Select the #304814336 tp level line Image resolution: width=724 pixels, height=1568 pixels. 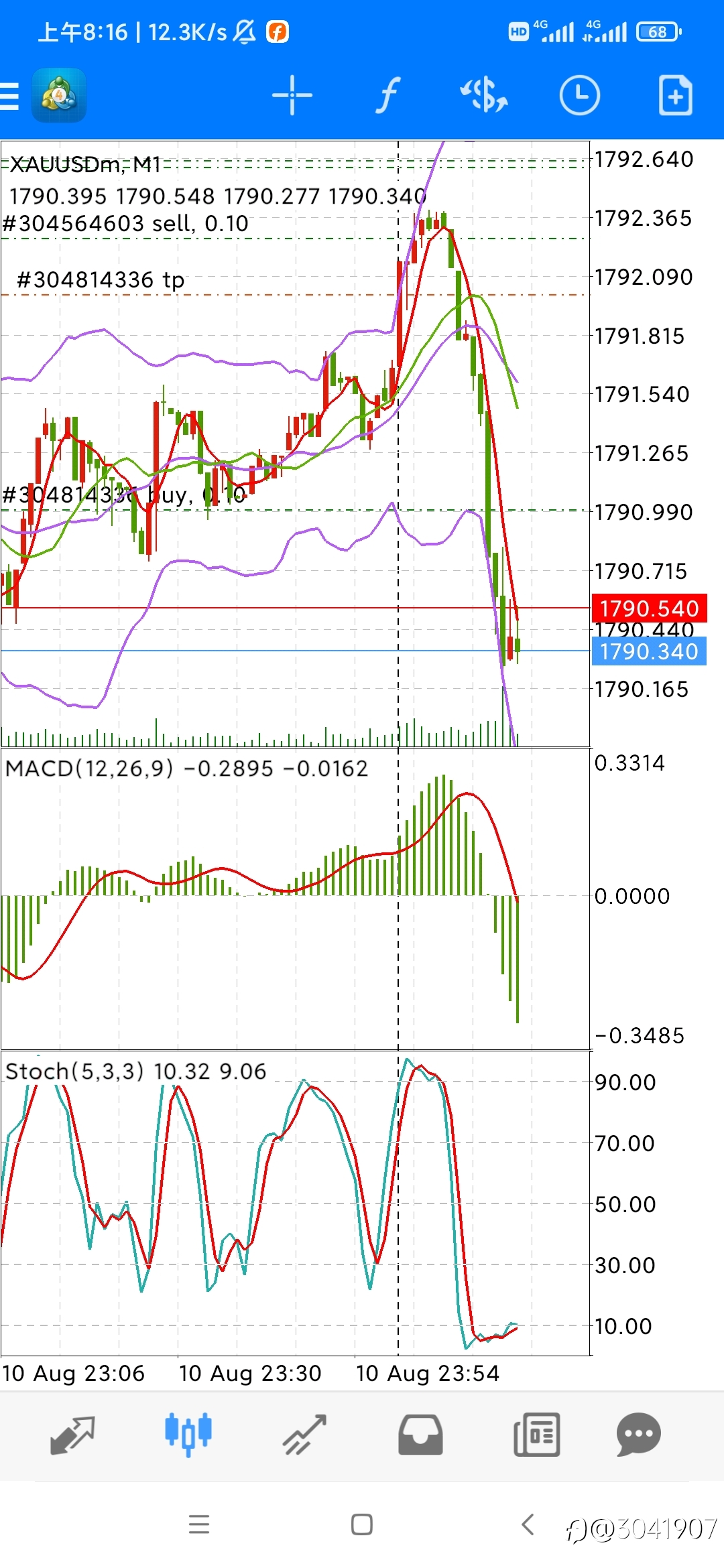(x=101, y=279)
